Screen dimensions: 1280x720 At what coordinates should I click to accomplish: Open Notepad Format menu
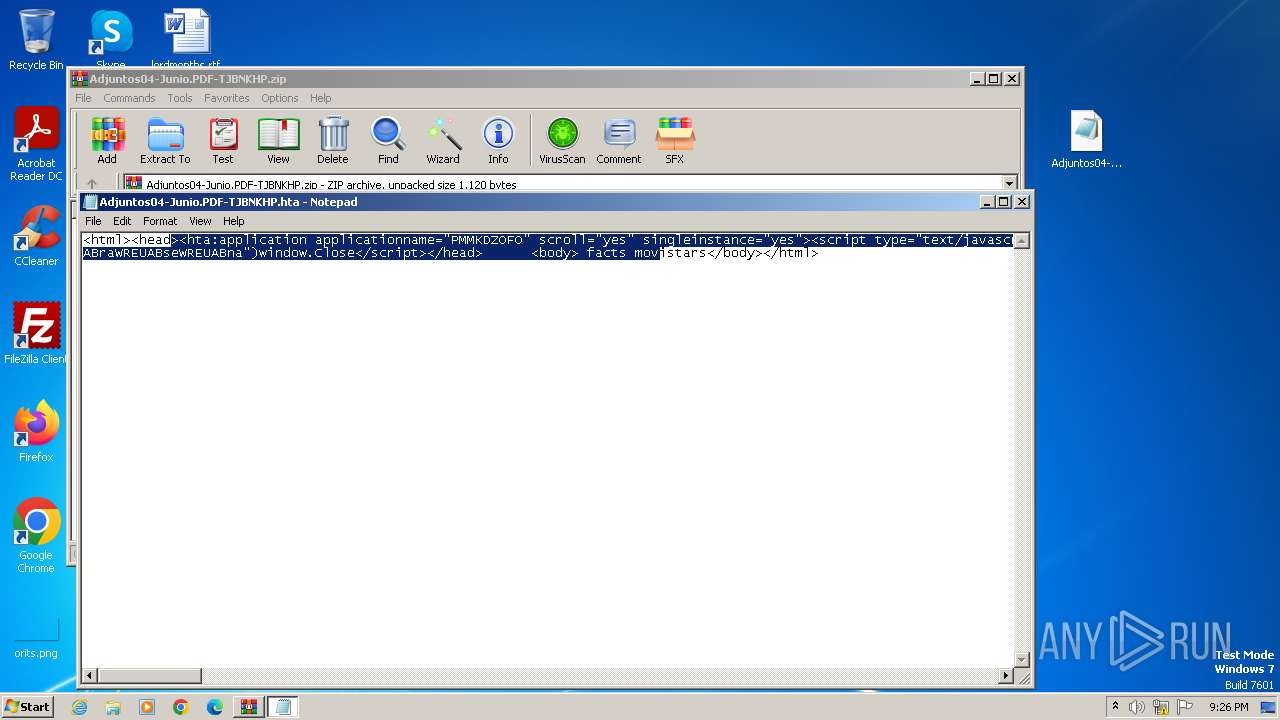(x=160, y=221)
